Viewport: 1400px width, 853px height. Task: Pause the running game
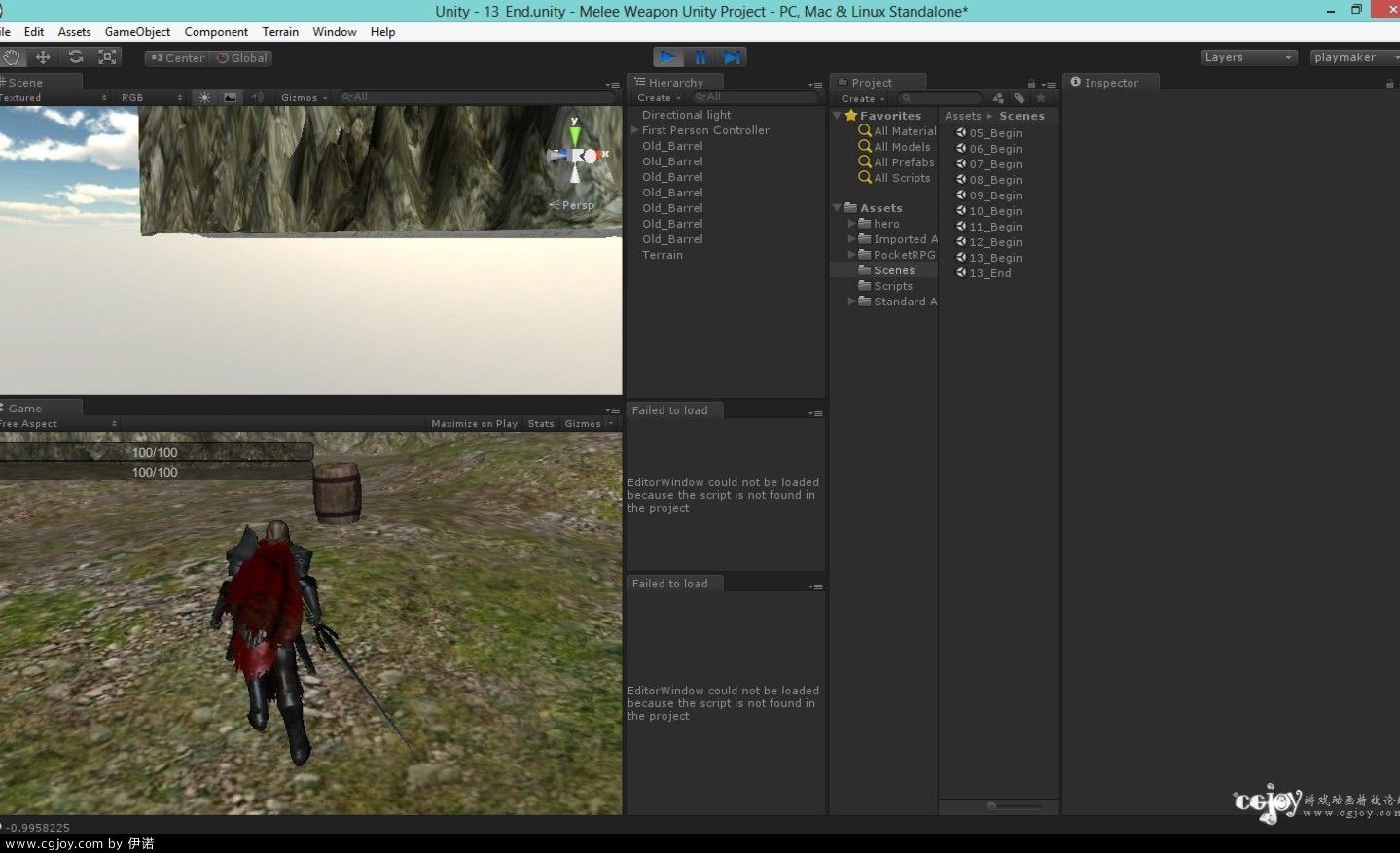coord(700,57)
